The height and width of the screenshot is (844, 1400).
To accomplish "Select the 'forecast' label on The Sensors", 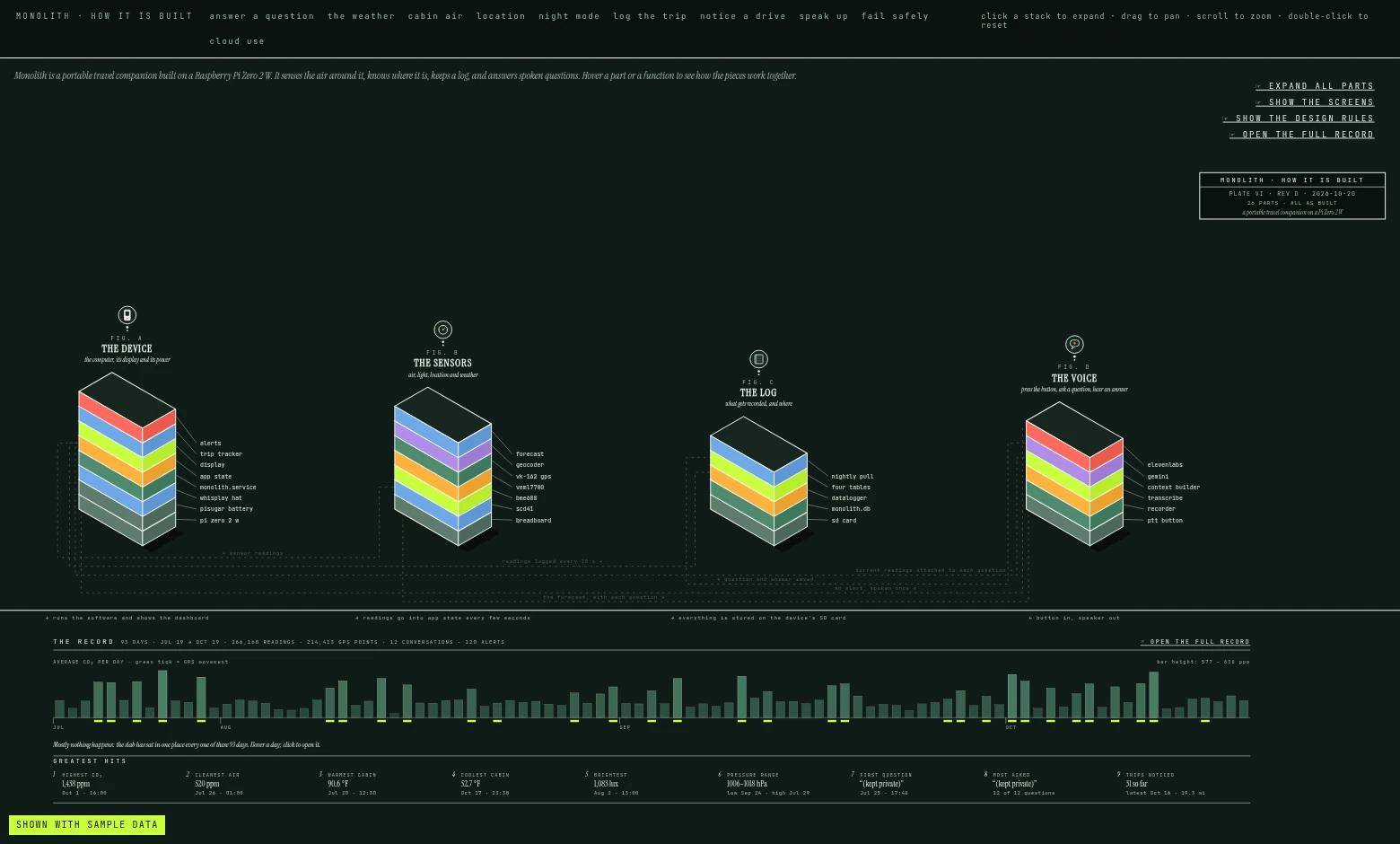I will click(x=529, y=454).
